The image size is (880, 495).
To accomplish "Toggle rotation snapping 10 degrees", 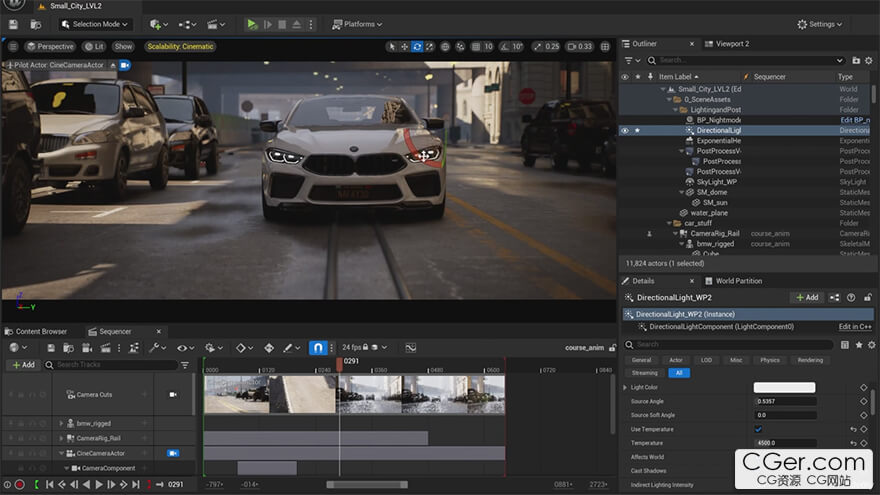I will coord(511,47).
